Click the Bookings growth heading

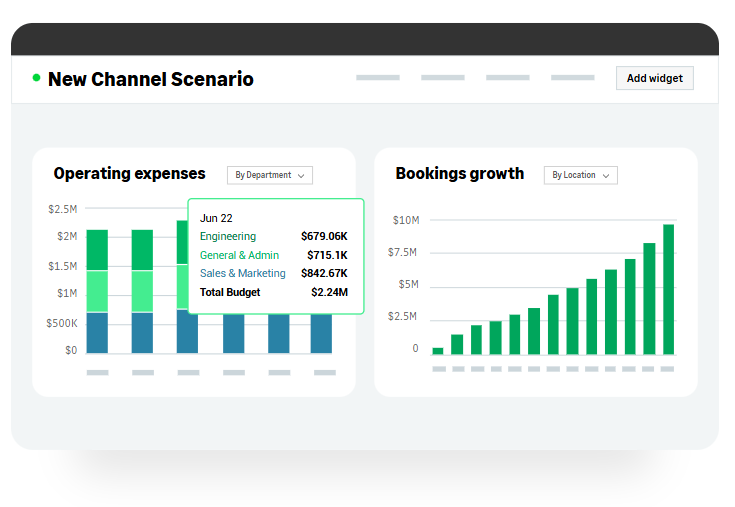click(459, 173)
